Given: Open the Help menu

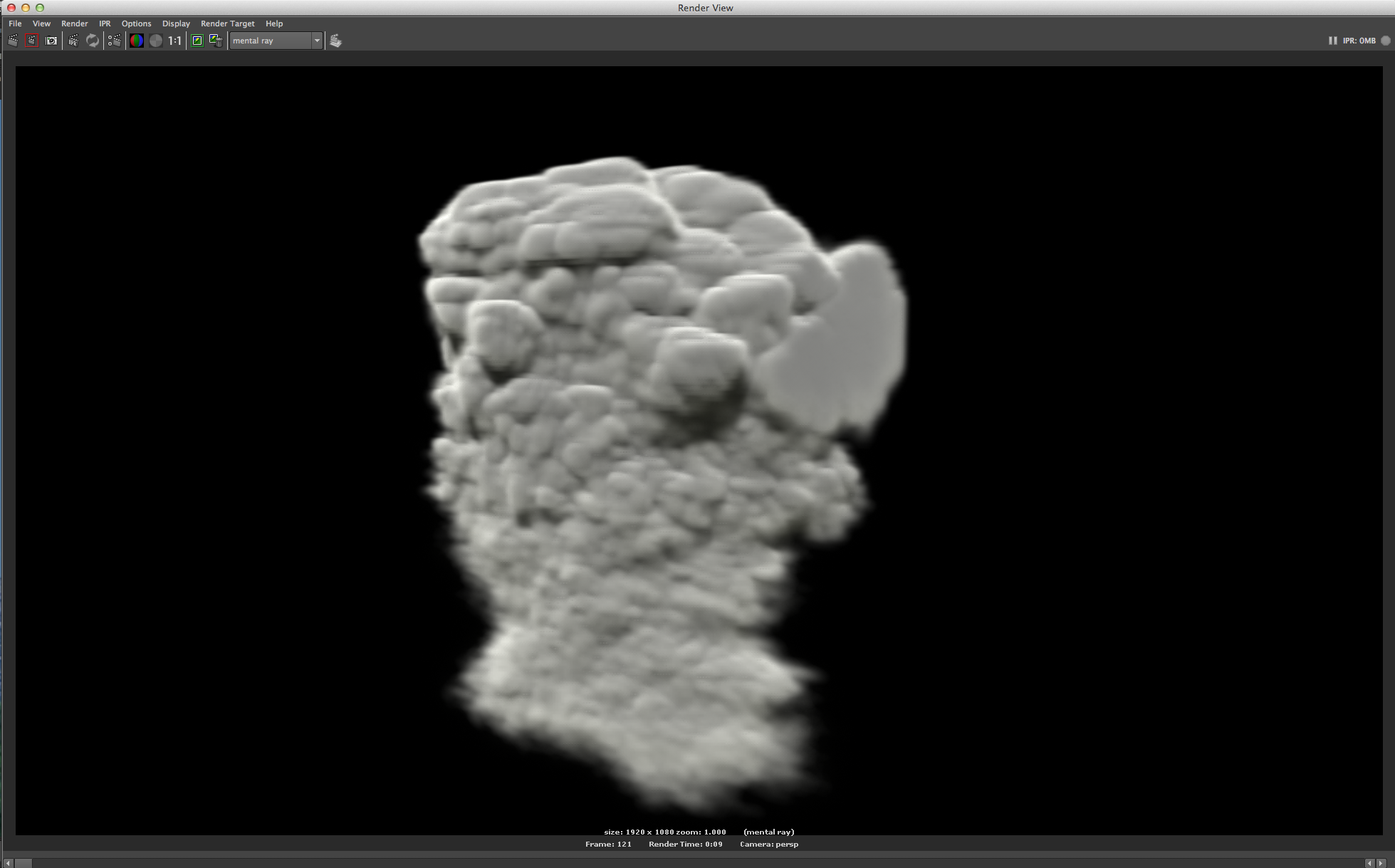Looking at the screenshot, I should click(x=274, y=23).
